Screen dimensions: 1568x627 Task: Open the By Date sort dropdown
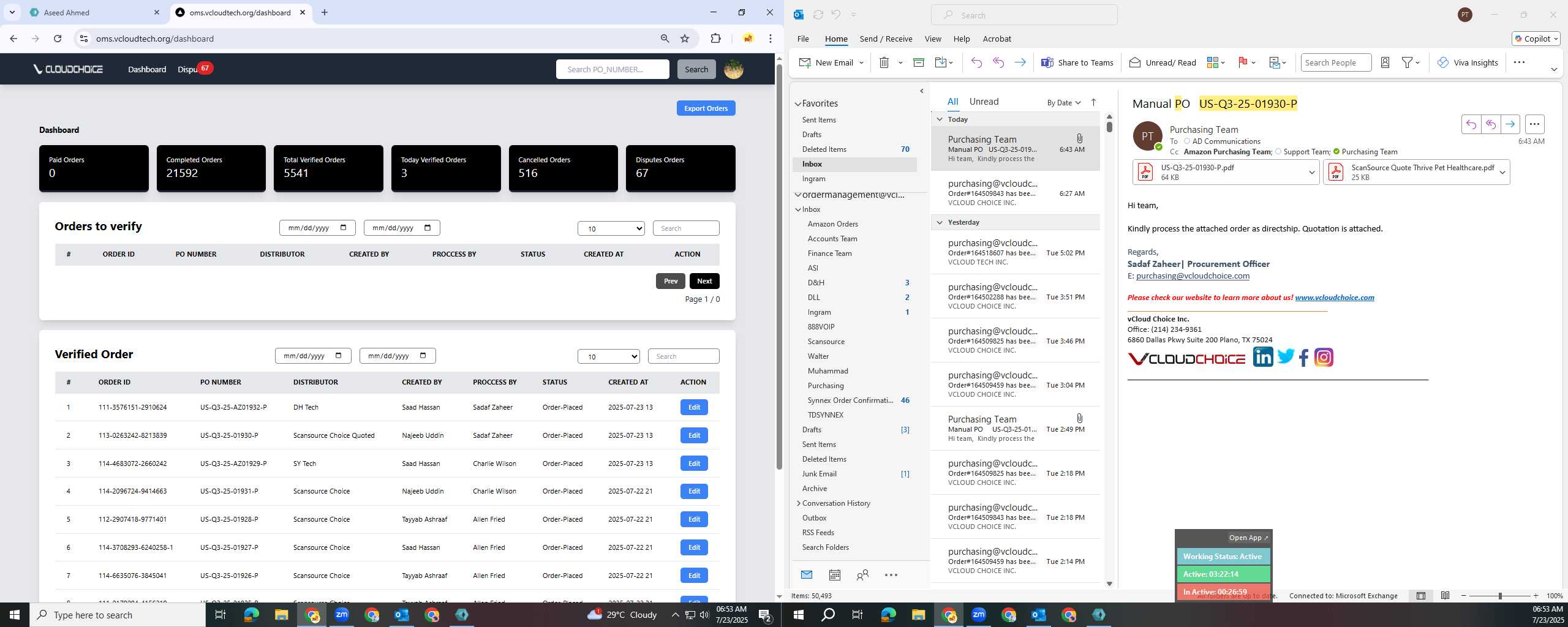[x=1064, y=102]
